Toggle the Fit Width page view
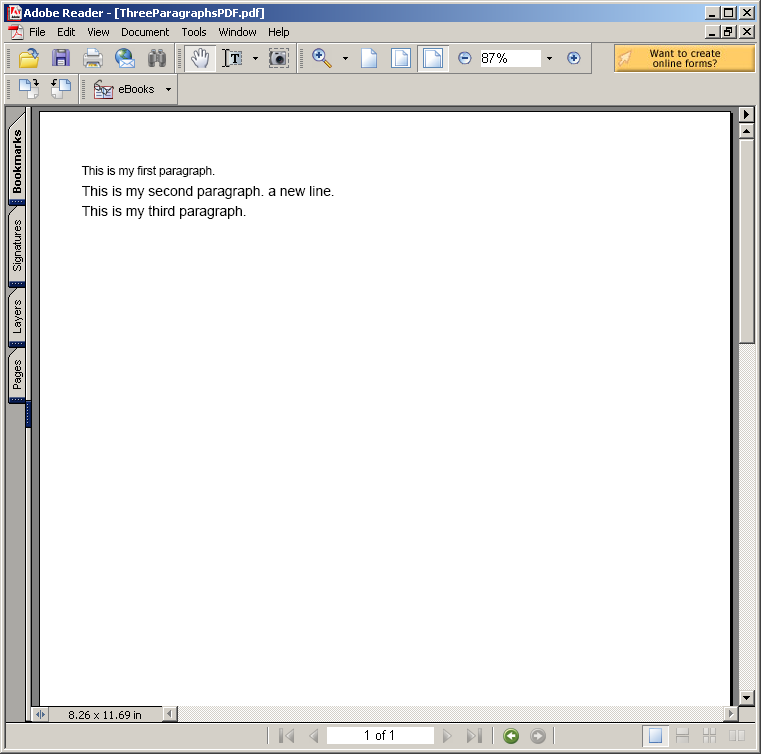 433,58
